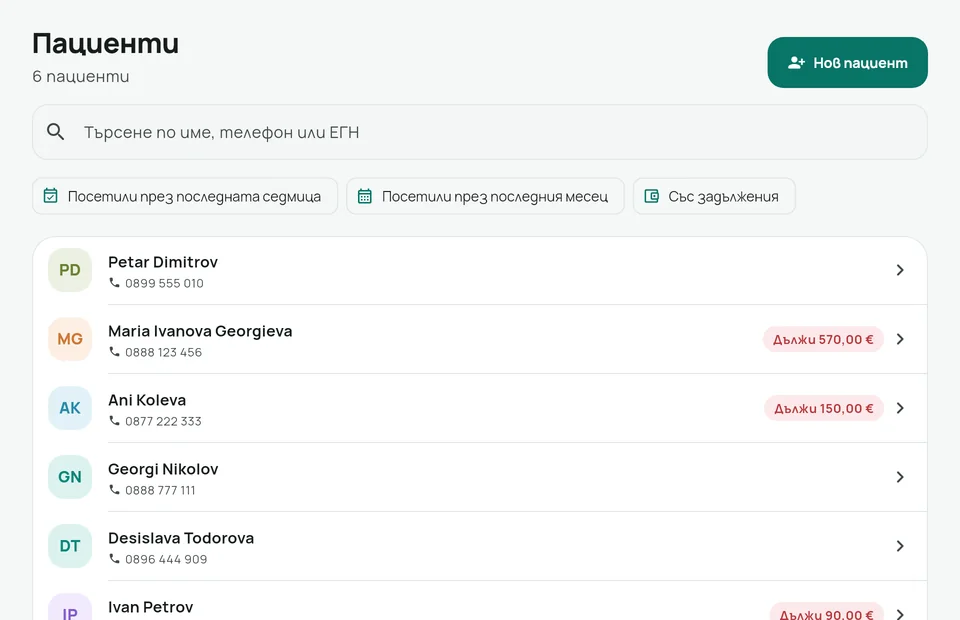
Task: Click the wallet icon for debts filter
Action: point(651,196)
